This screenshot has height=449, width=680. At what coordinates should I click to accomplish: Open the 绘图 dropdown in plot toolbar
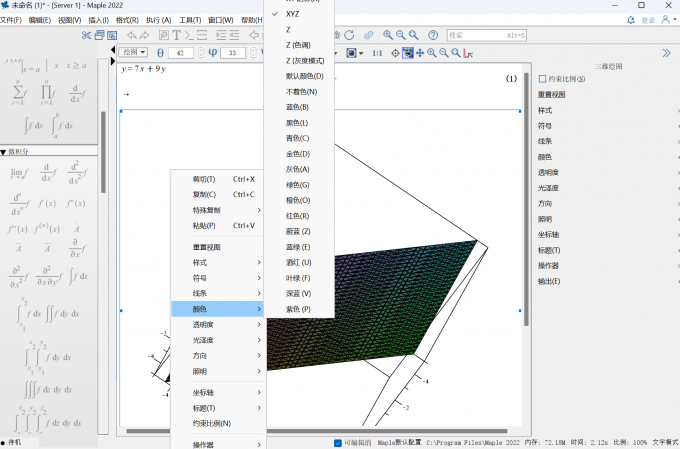(x=133, y=53)
